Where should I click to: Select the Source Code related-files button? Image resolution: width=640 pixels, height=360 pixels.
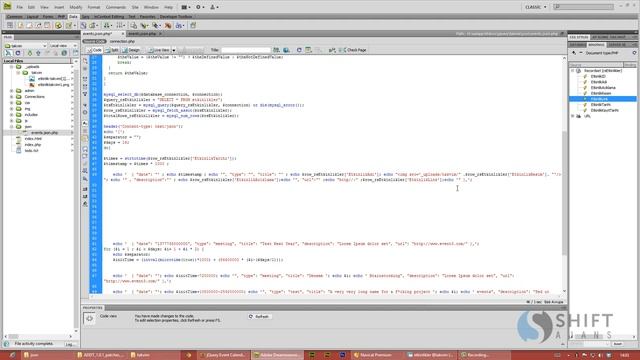click(x=94, y=41)
